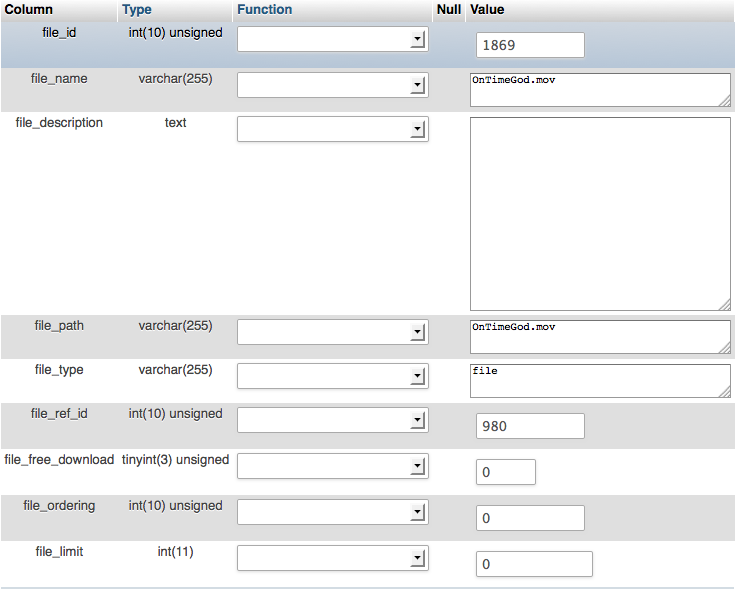The image size is (737, 589).
Task: Grab resize handle of file_description textarea
Action: (725, 305)
